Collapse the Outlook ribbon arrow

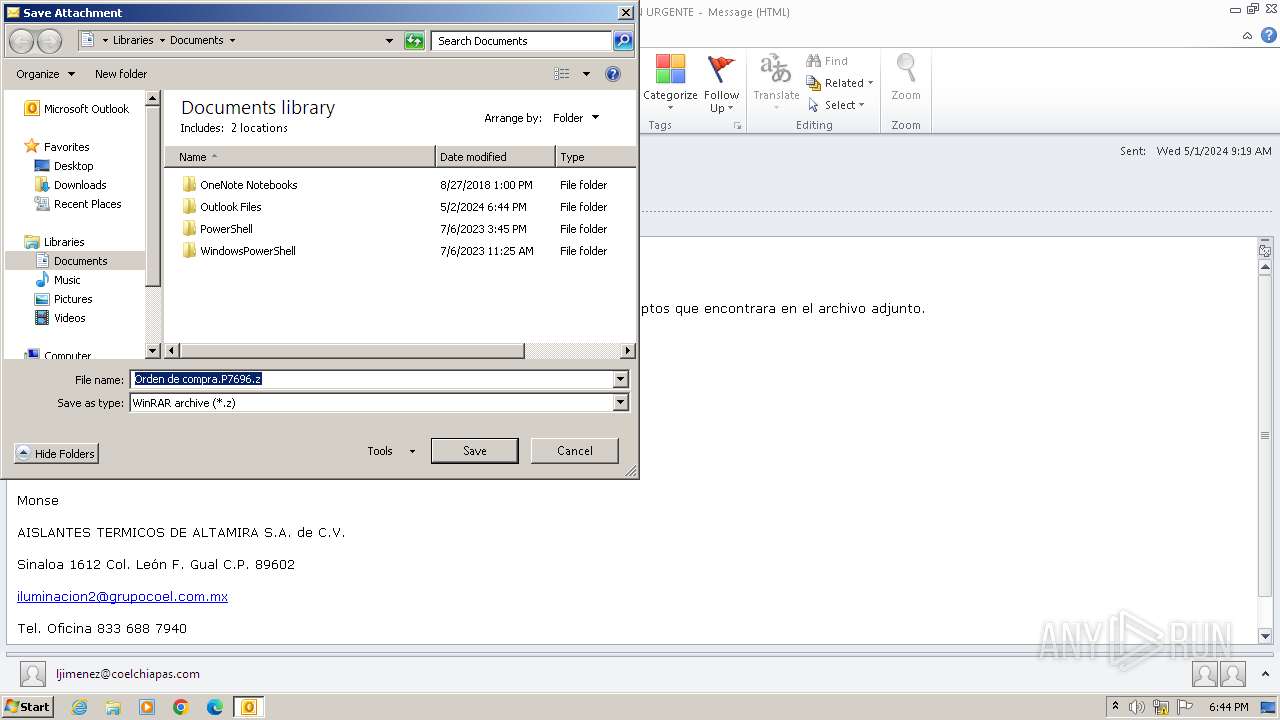(x=1247, y=35)
